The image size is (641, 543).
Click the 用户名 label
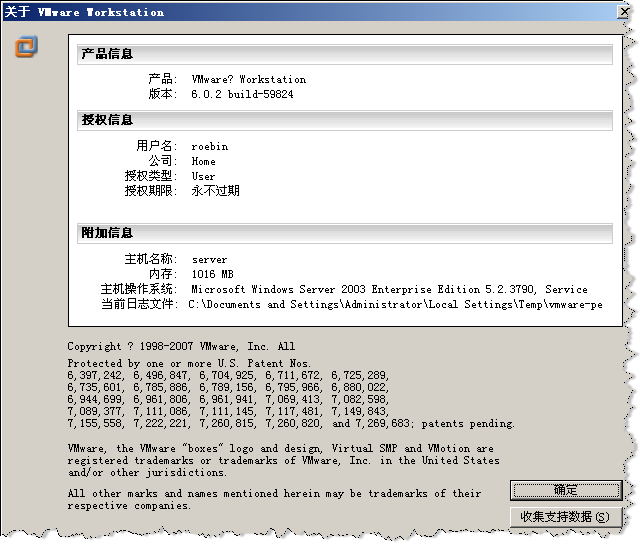[x=156, y=146]
